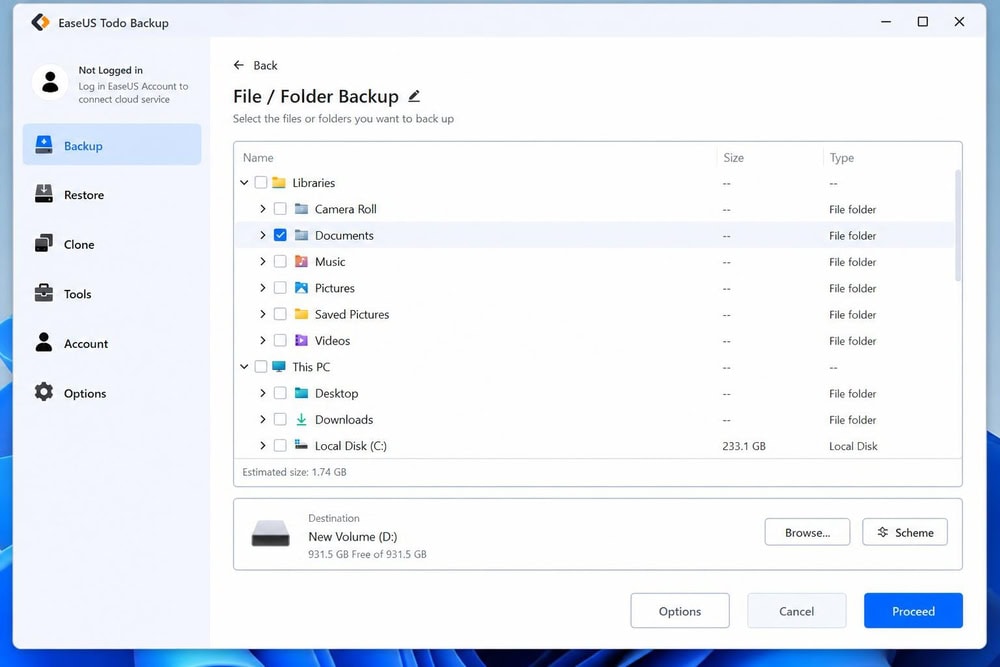Tick the Videos checkbox
1000x667 pixels.
click(x=280, y=341)
